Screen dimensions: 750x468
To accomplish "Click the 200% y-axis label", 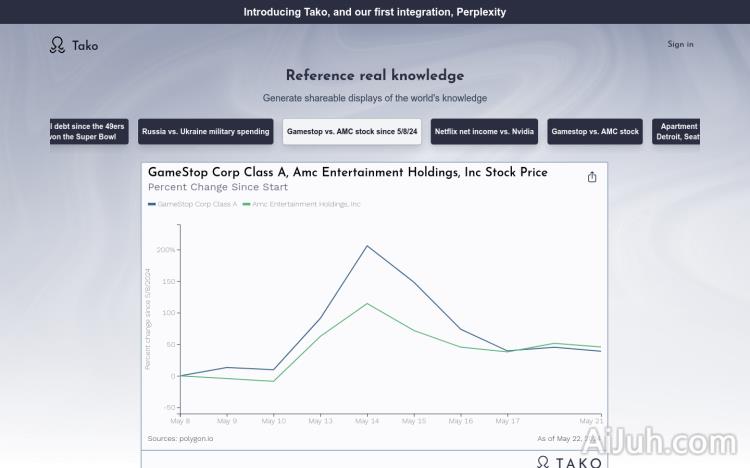I will point(166,250).
